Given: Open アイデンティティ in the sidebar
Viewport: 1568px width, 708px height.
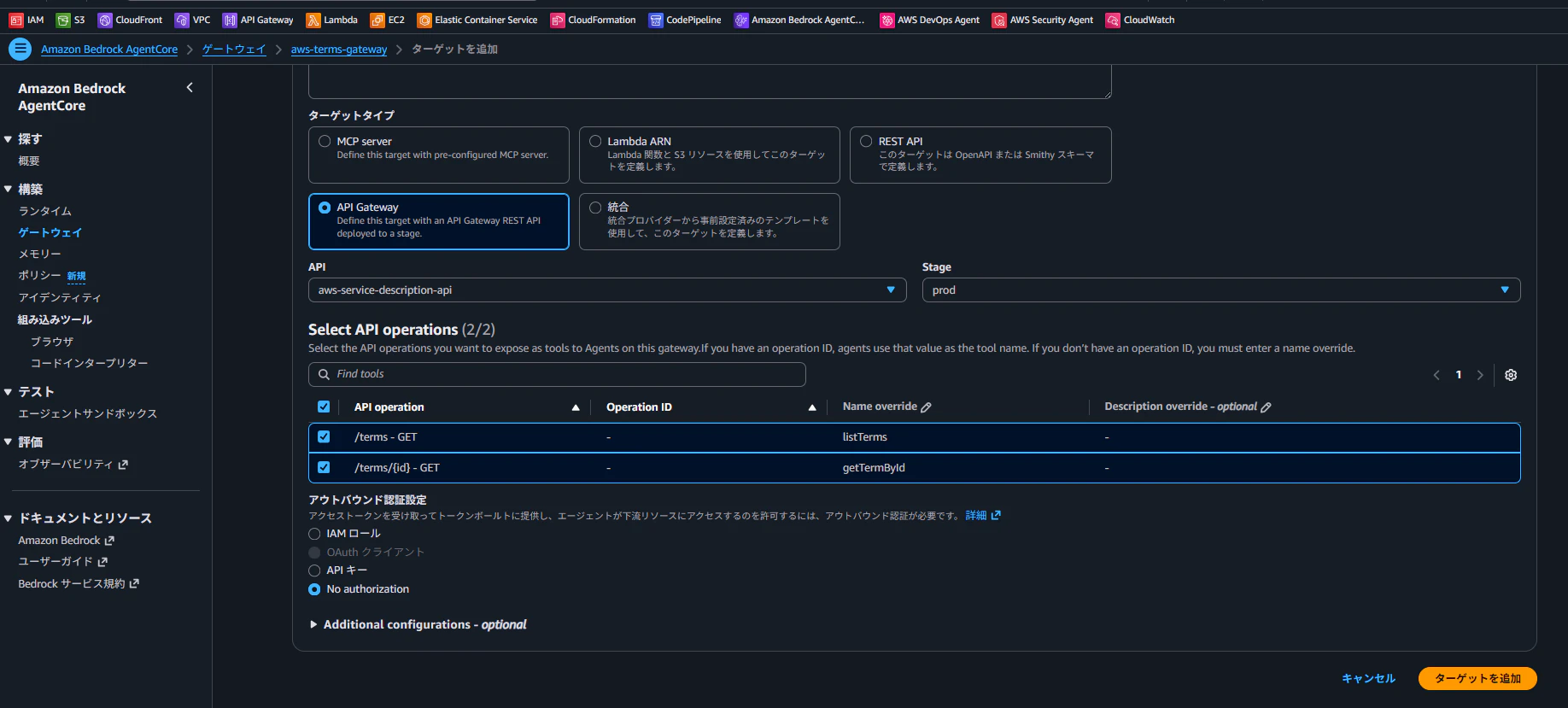Looking at the screenshot, I should coord(60,297).
